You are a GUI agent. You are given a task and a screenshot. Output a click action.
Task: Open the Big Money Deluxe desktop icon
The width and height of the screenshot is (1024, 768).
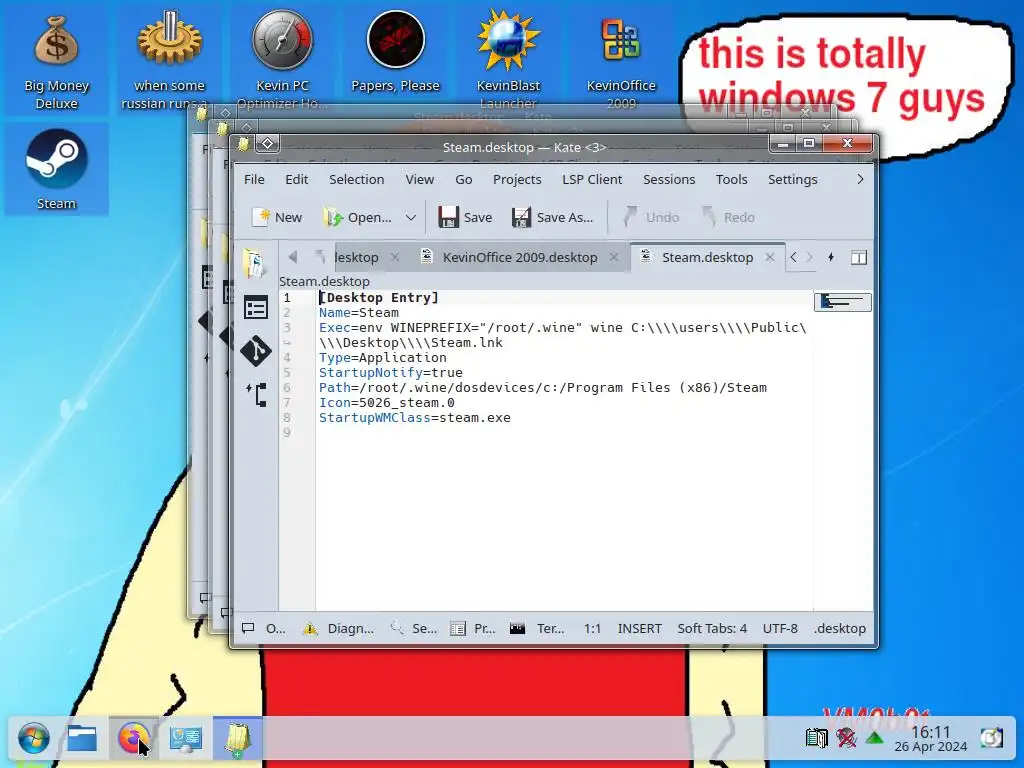coord(56,62)
